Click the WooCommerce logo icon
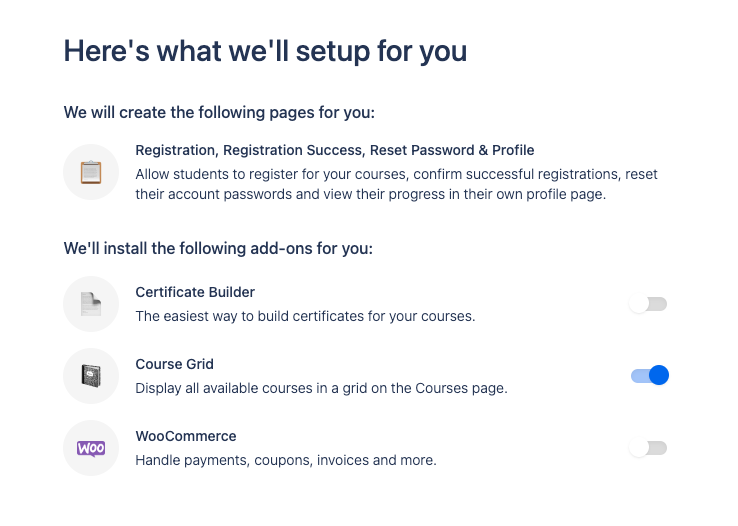738x526 pixels. pyautogui.click(x=91, y=448)
